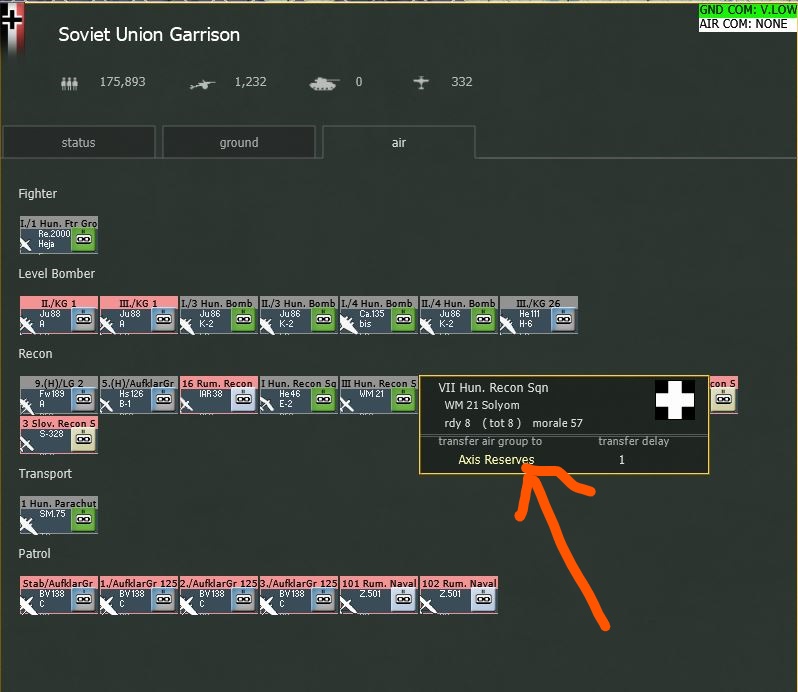Click the GND COM: V.LOW indicator

(747, 10)
